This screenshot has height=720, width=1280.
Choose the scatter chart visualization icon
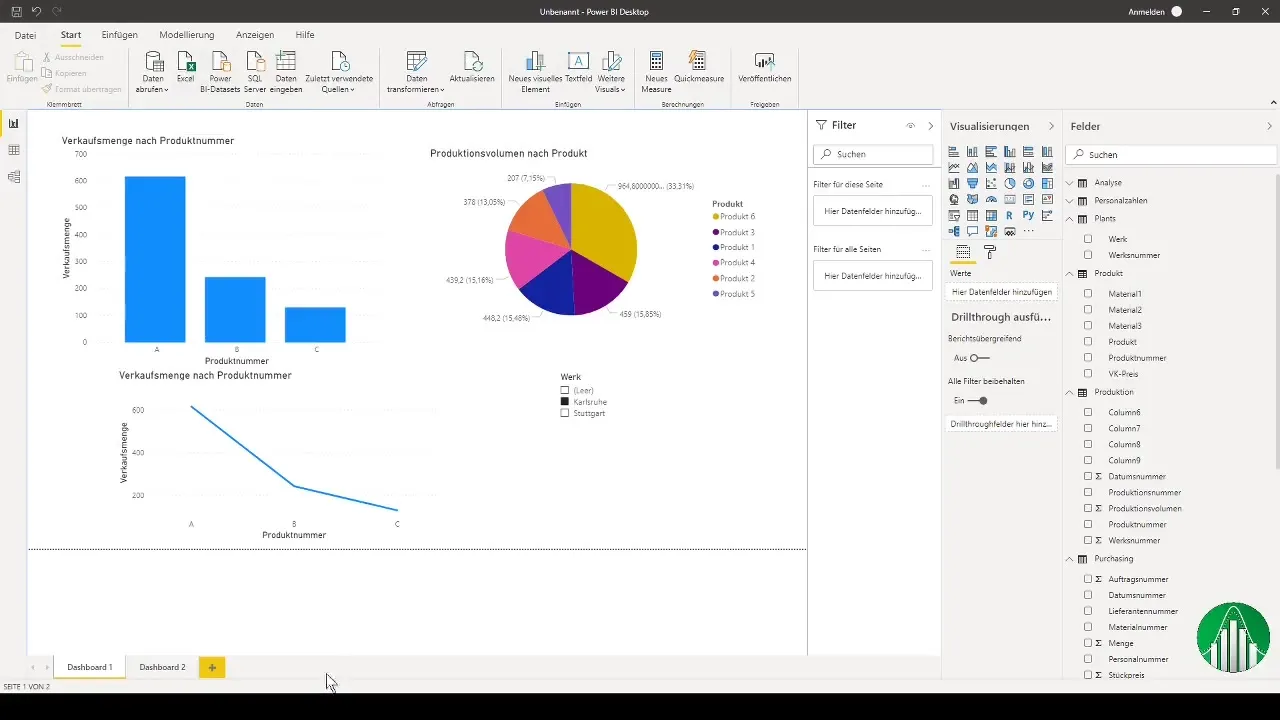pos(991,183)
